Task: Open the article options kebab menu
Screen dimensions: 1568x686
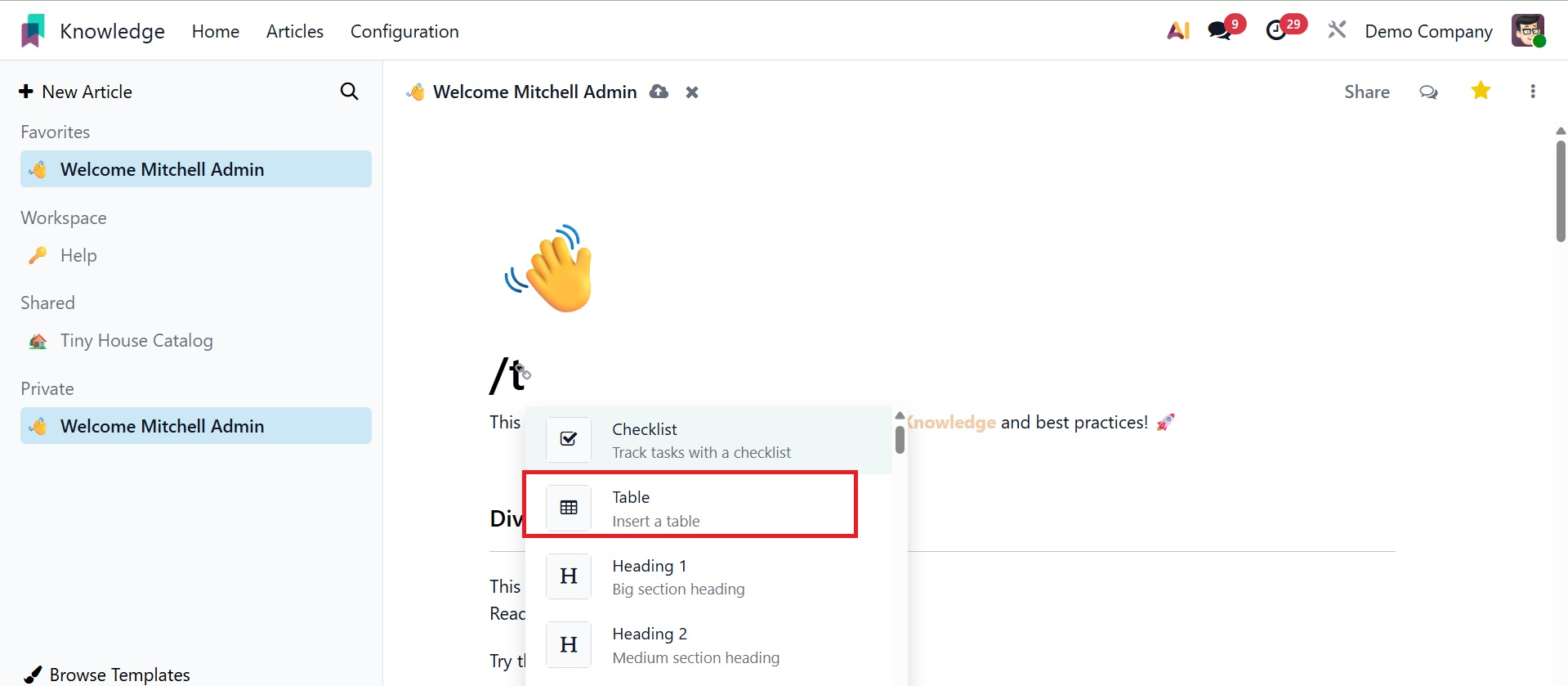Action: [x=1533, y=92]
